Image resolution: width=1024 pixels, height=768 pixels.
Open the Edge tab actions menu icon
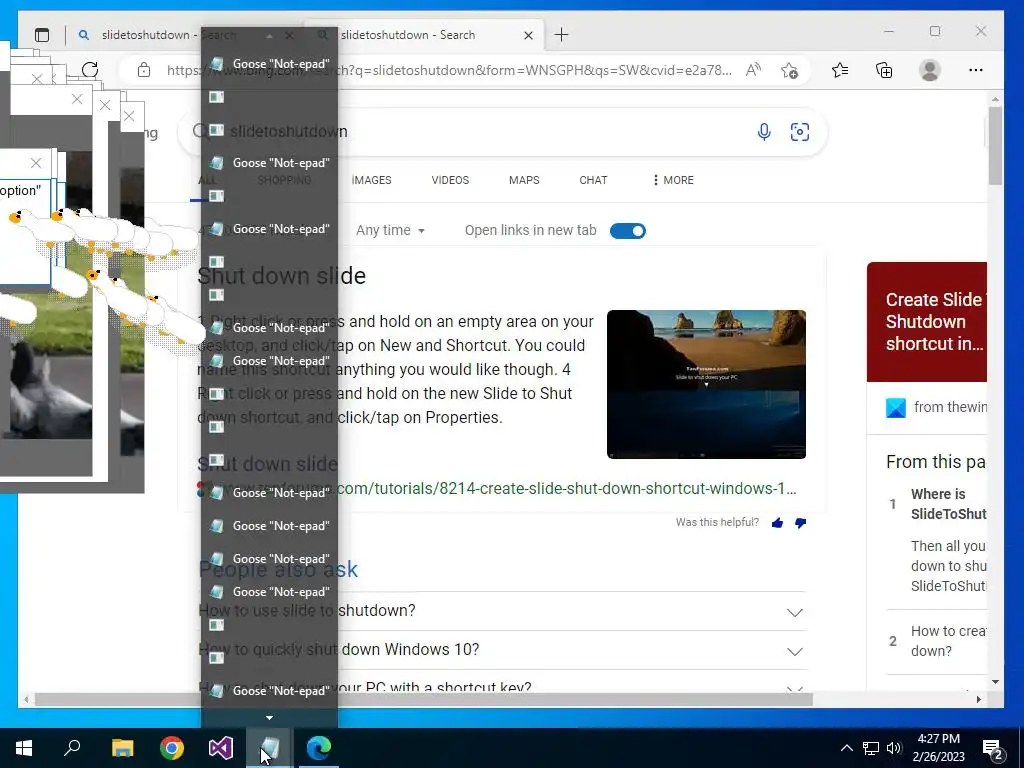(x=42, y=35)
